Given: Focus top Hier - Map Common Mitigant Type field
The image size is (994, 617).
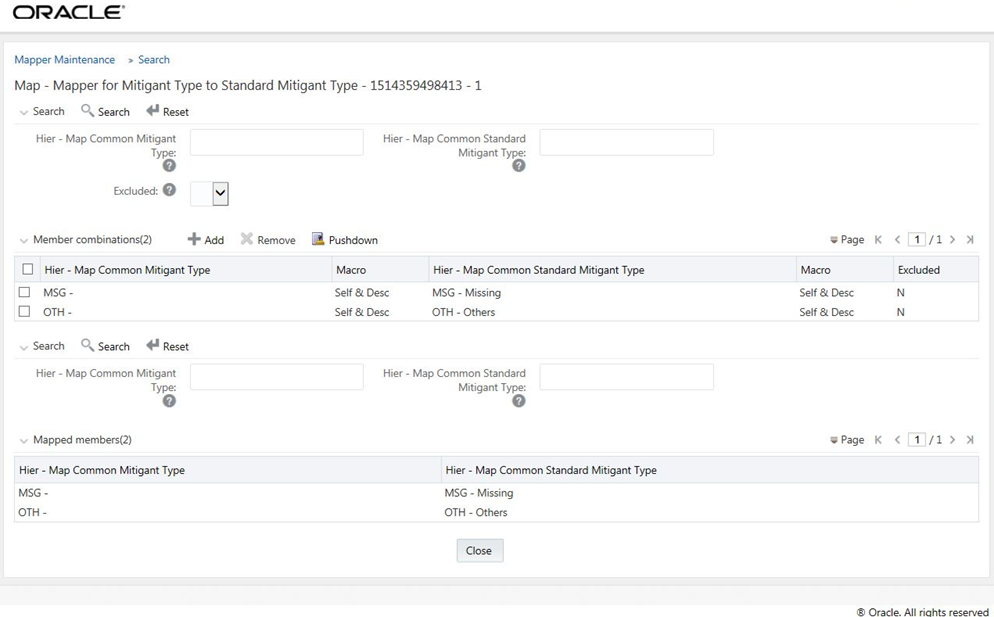Looking at the screenshot, I should click(x=277, y=142).
